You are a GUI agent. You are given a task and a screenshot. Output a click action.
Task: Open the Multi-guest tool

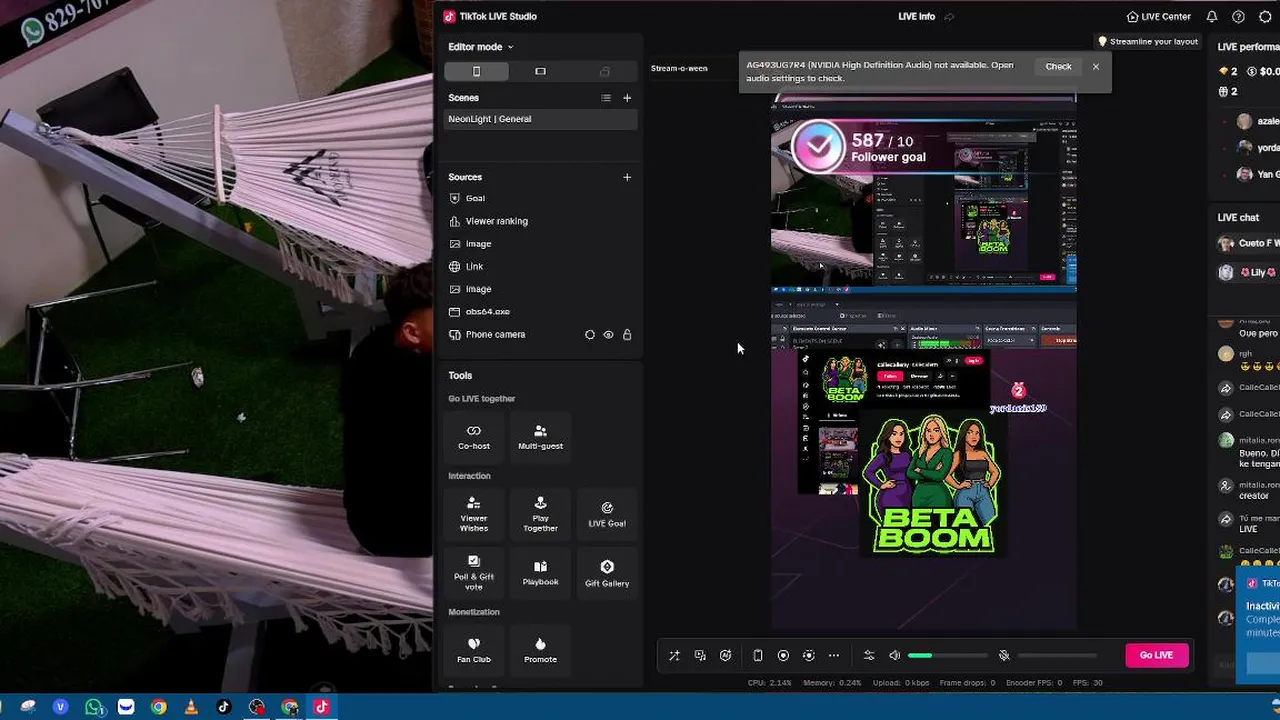540,437
